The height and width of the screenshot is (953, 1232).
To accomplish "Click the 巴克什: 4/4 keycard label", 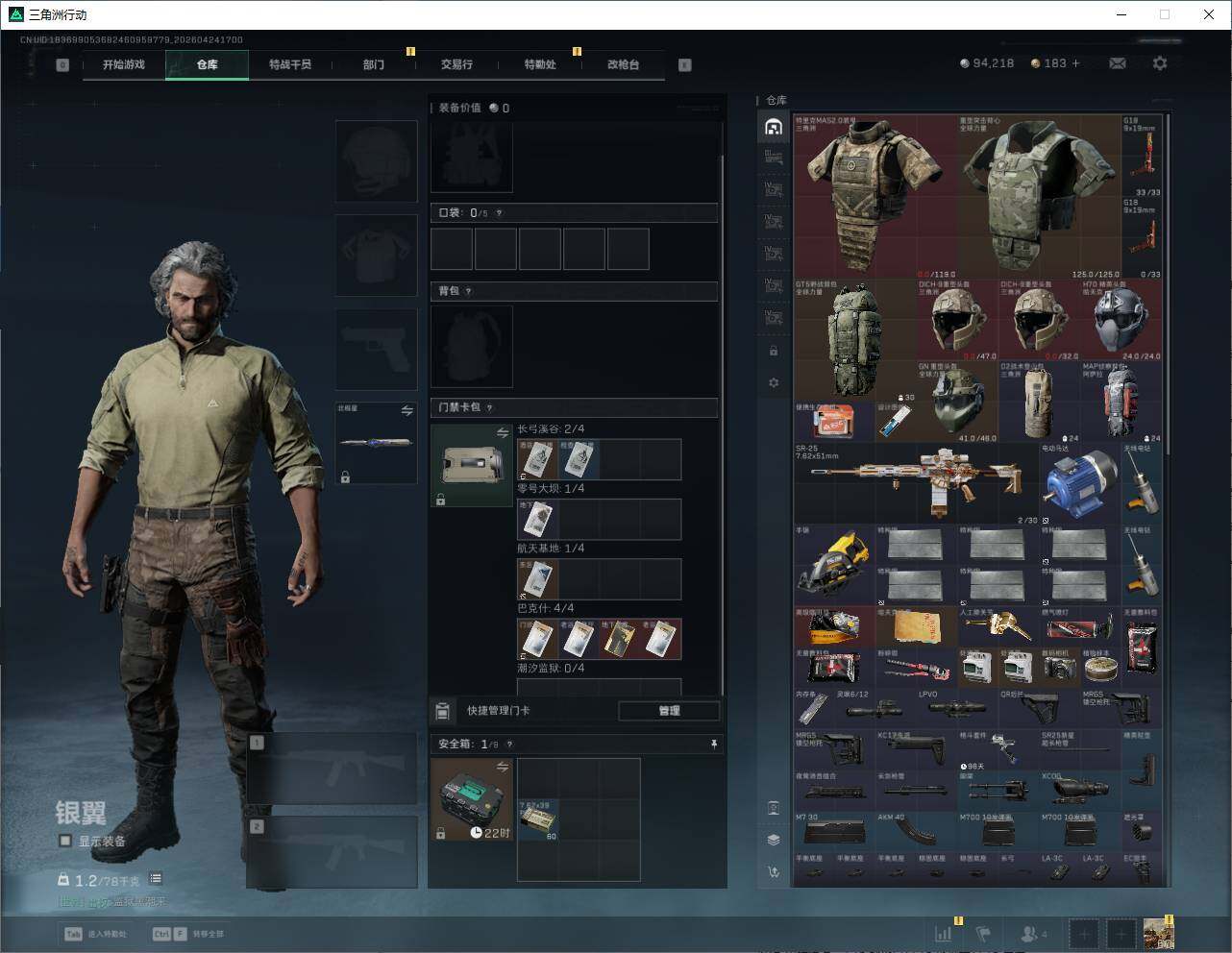I will click(546, 608).
